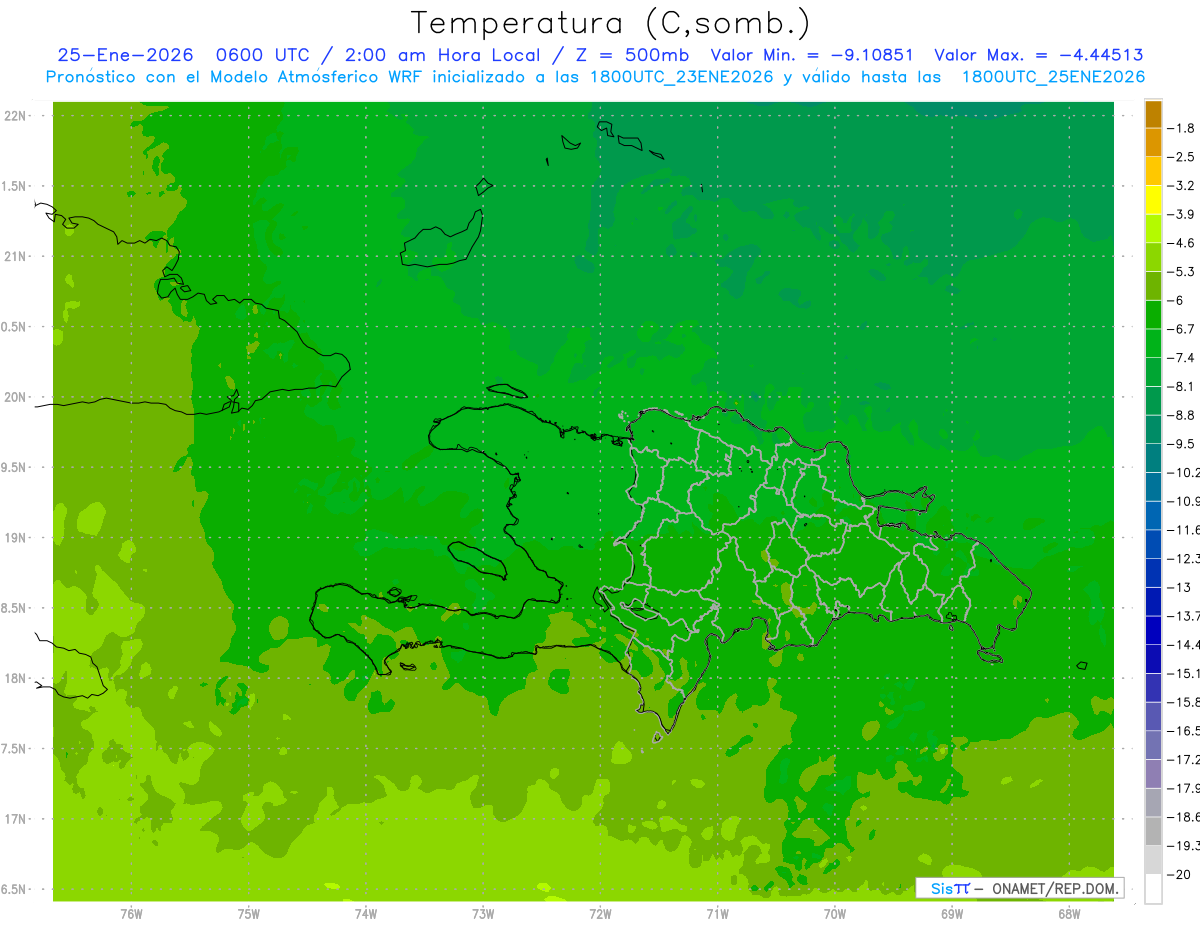Pick the gray legend swatch between -18.6 and -19.3
The image size is (1200, 927).
click(1153, 831)
